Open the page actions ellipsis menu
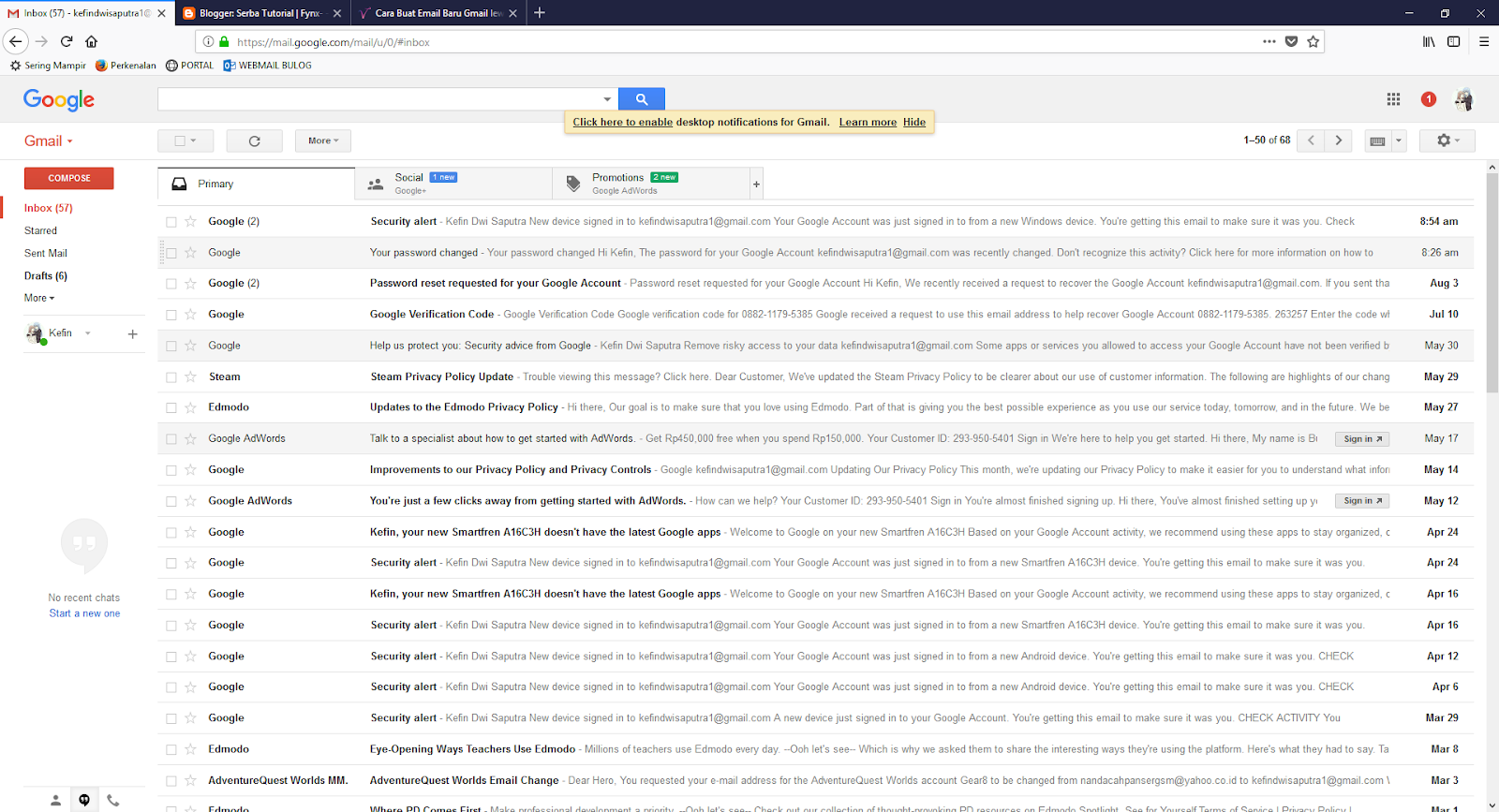Screen dimensions: 1499x812 1269,41
